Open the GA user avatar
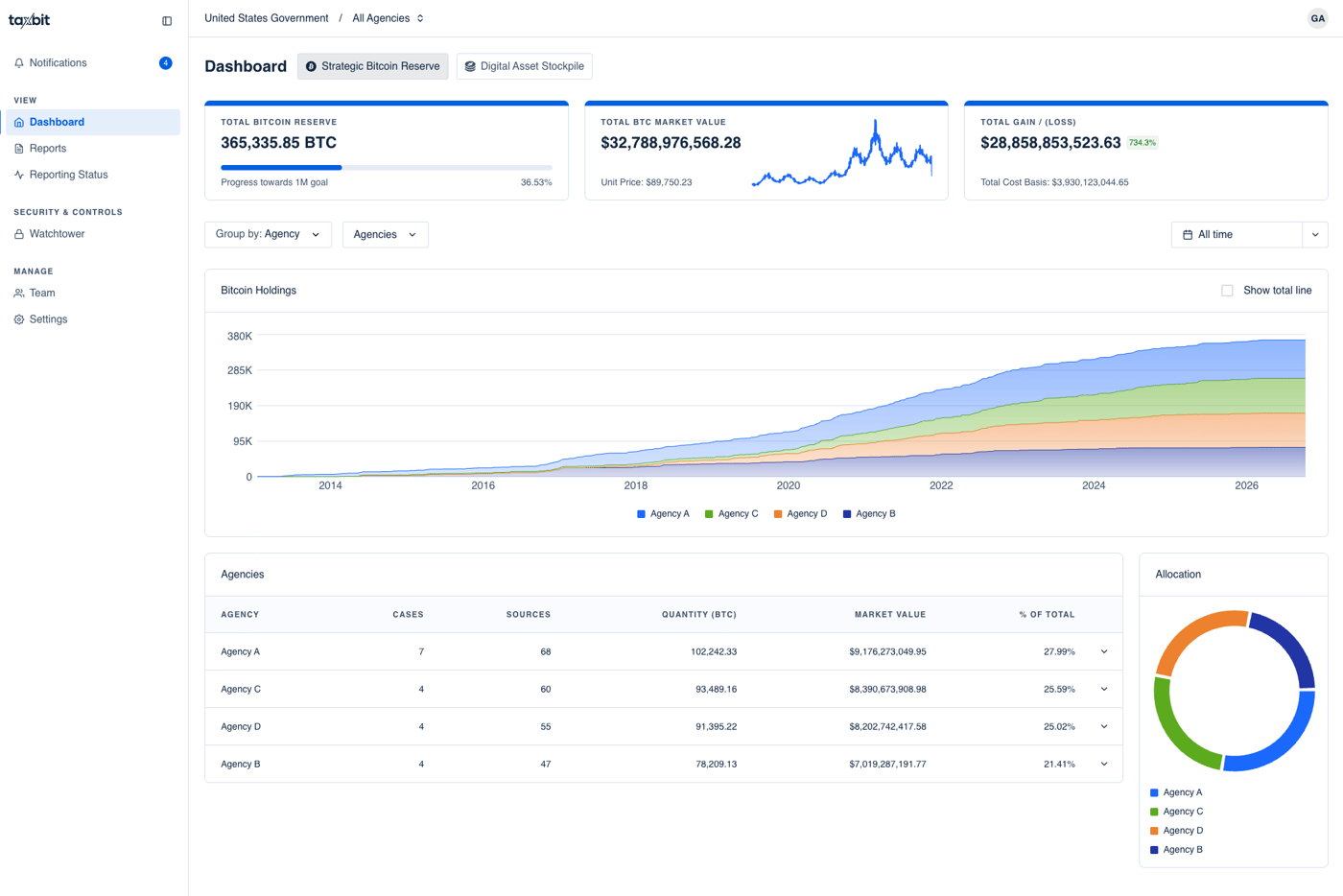This screenshot has height=896, width=1343. [1318, 18]
